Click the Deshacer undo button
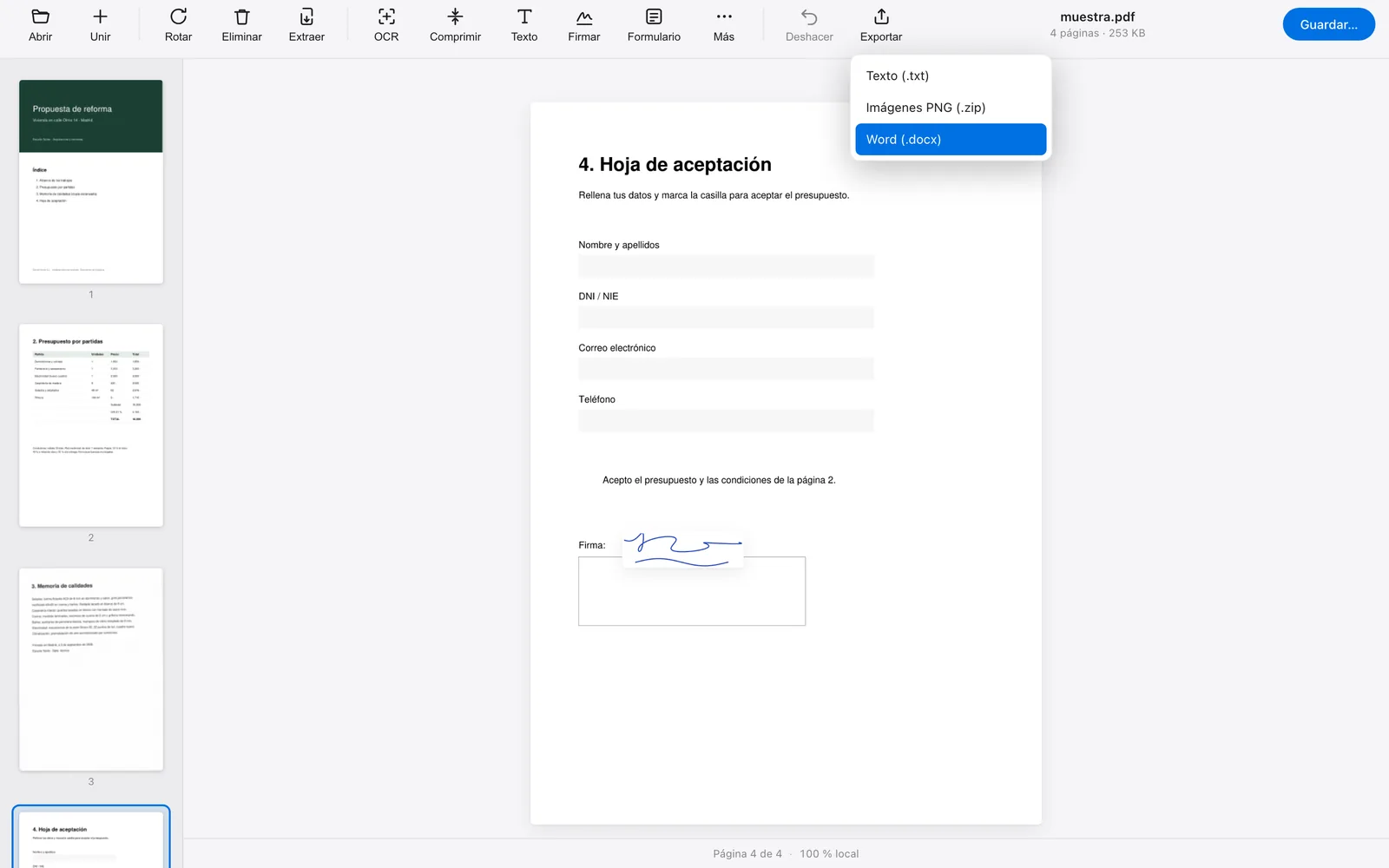The width and height of the screenshot is (1389, 868). [809, 25]
